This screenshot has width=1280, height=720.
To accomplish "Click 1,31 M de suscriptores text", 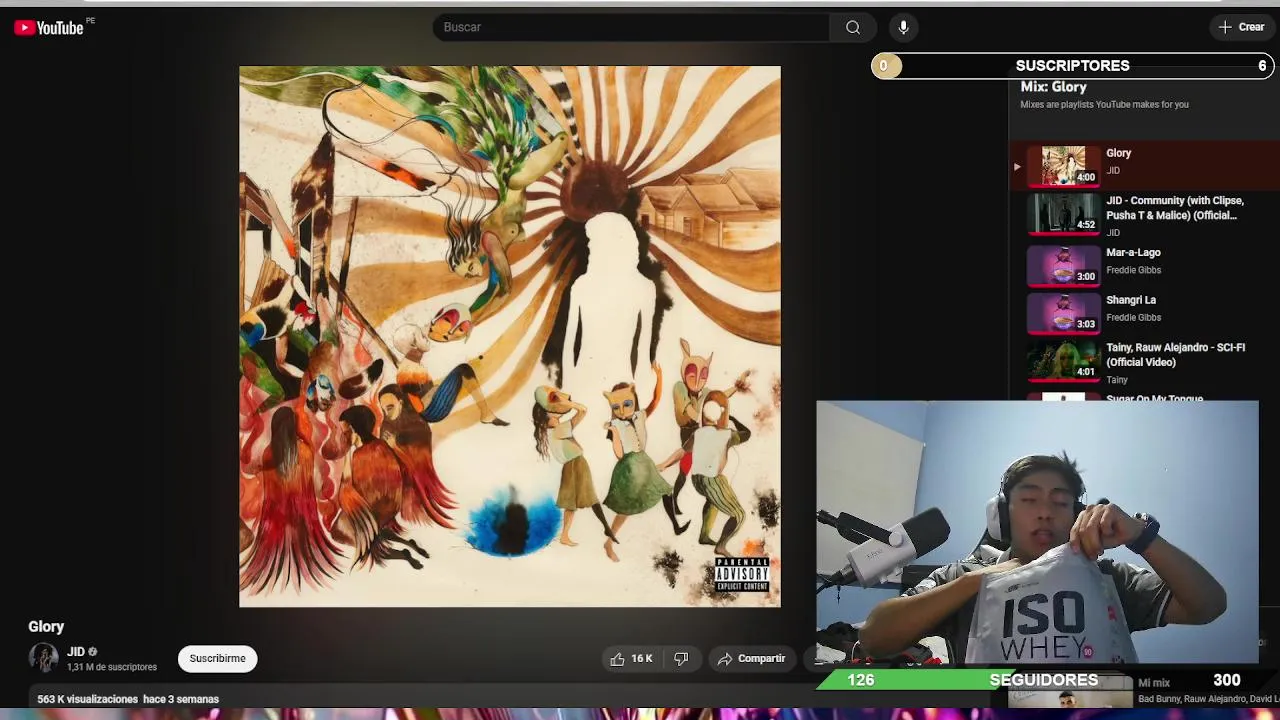I will 112,667.
